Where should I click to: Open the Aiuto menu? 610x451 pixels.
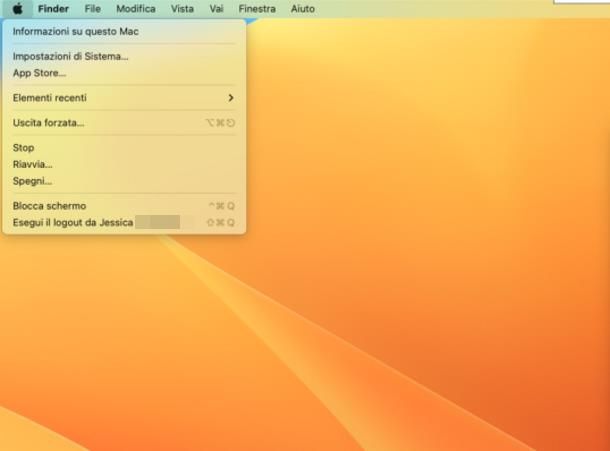303,9
